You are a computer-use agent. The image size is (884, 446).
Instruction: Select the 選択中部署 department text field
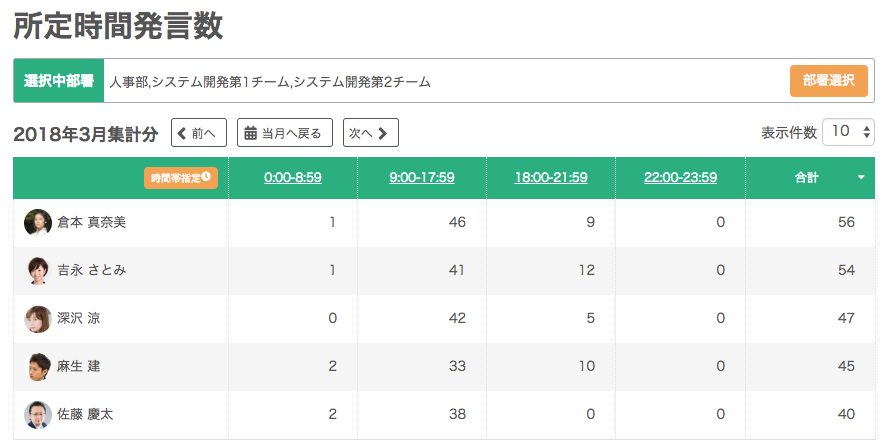pos(445,81)
